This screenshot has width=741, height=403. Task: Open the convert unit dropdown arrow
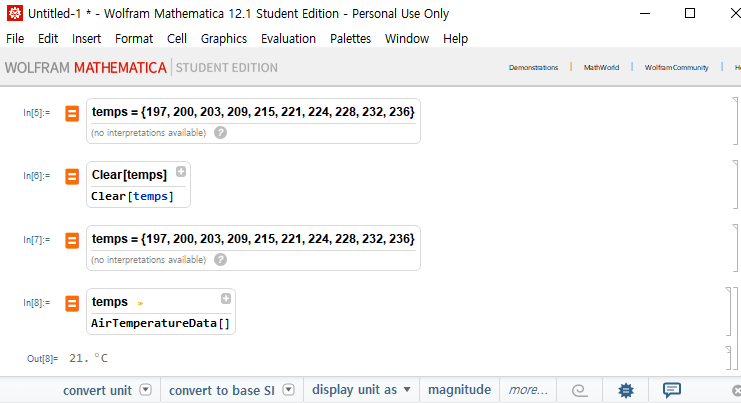coord(146,390)
